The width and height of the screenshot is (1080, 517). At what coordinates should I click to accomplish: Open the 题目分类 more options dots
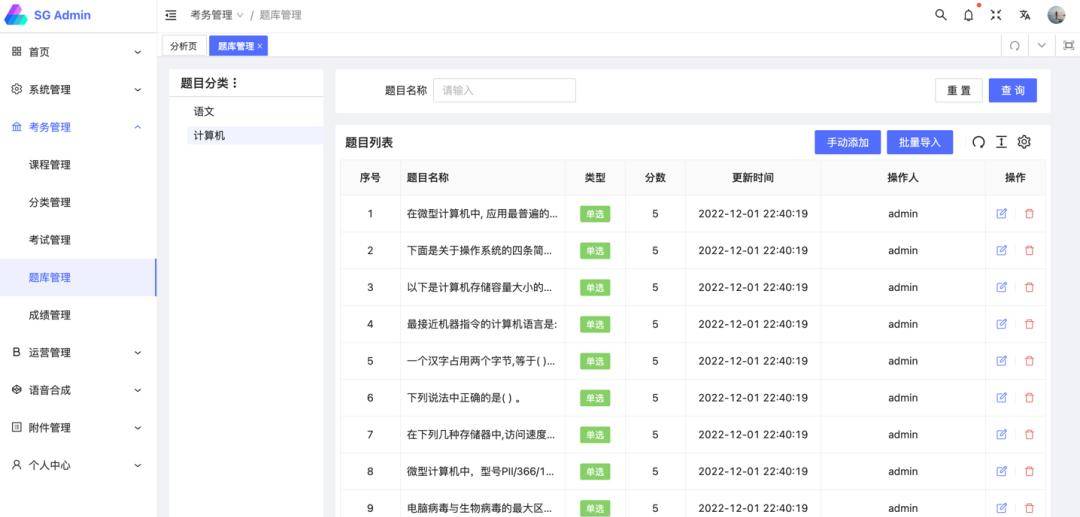pos(234,83)
